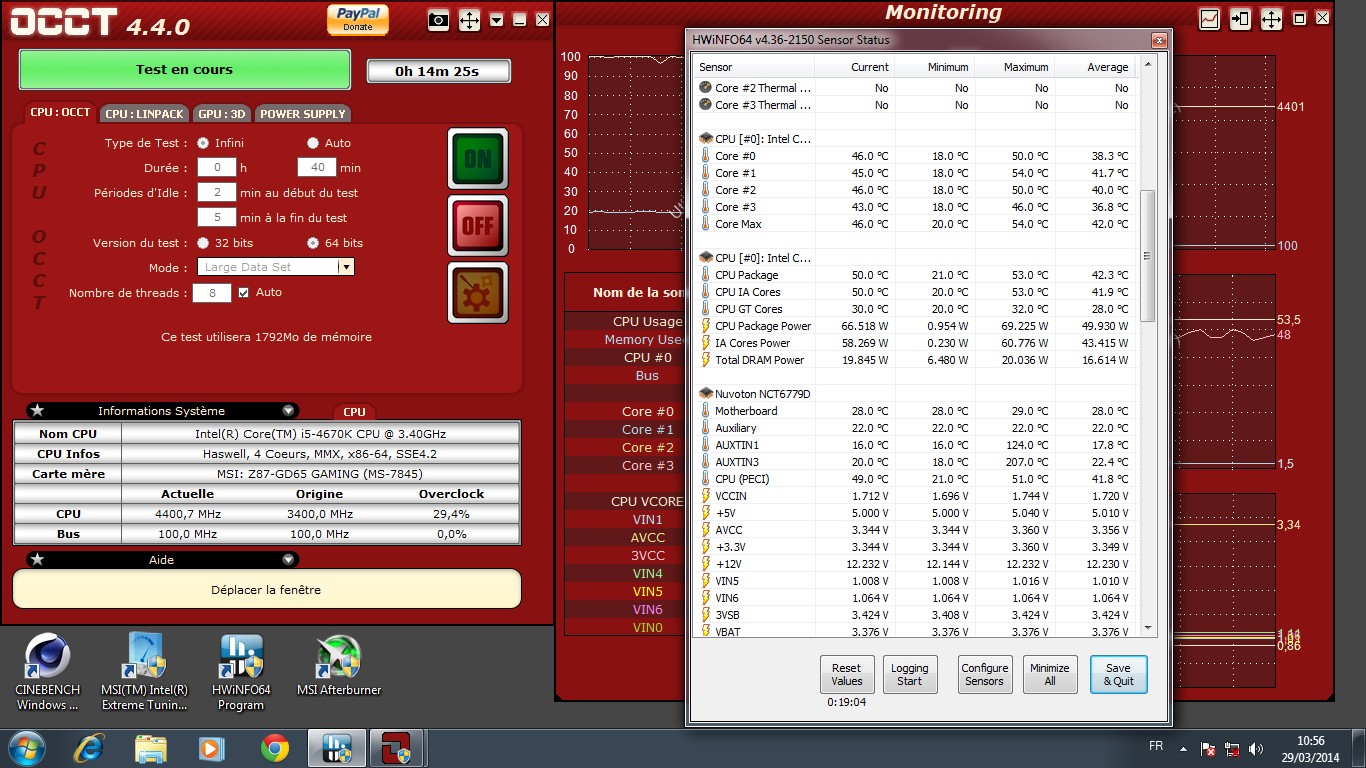Click the Monitoring dock-to-window icon
This screenshot has height=768, width=1366.
(x=1241, y=18)
